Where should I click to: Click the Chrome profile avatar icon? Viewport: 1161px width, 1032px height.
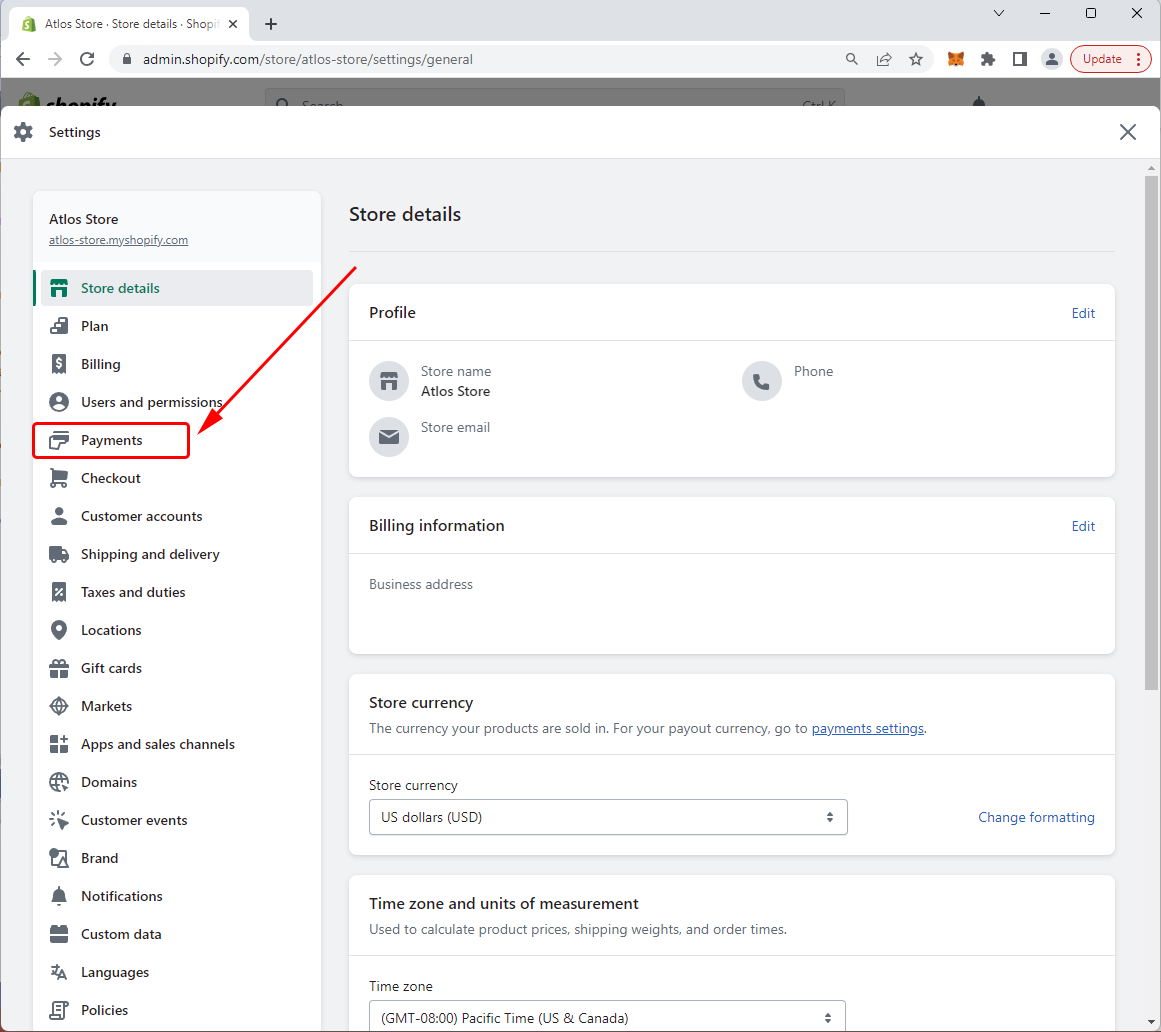point(1051,59)
